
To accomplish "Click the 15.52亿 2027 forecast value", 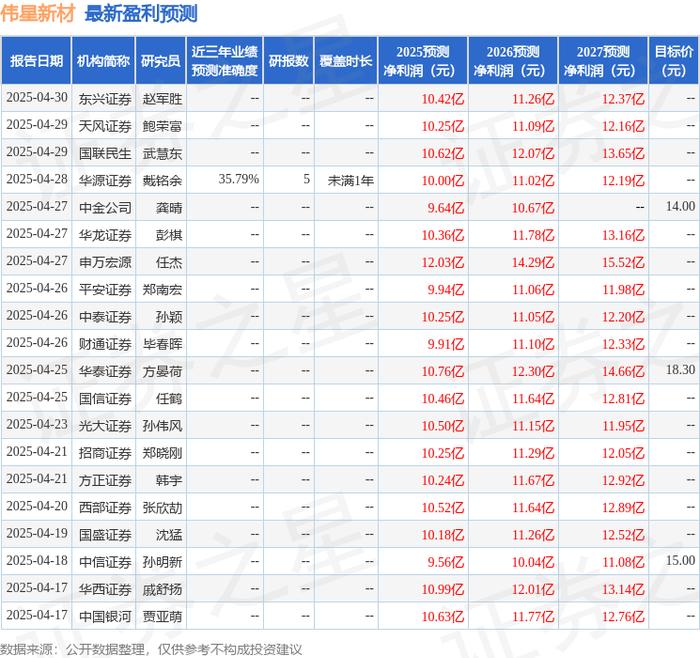I will [x=623, y=262].
